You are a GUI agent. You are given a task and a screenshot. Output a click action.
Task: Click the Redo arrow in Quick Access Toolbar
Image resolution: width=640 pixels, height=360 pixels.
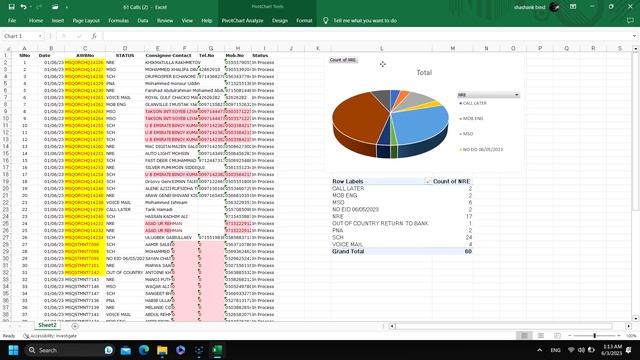point(39,7)
